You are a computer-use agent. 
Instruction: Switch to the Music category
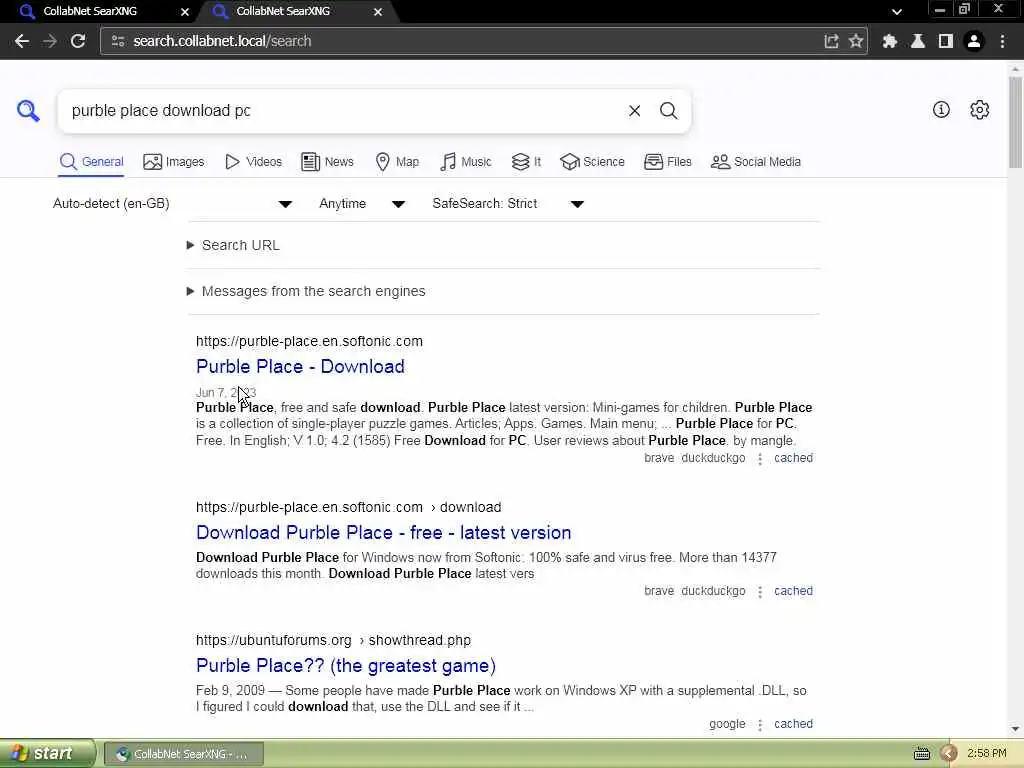tap(466, 162)
